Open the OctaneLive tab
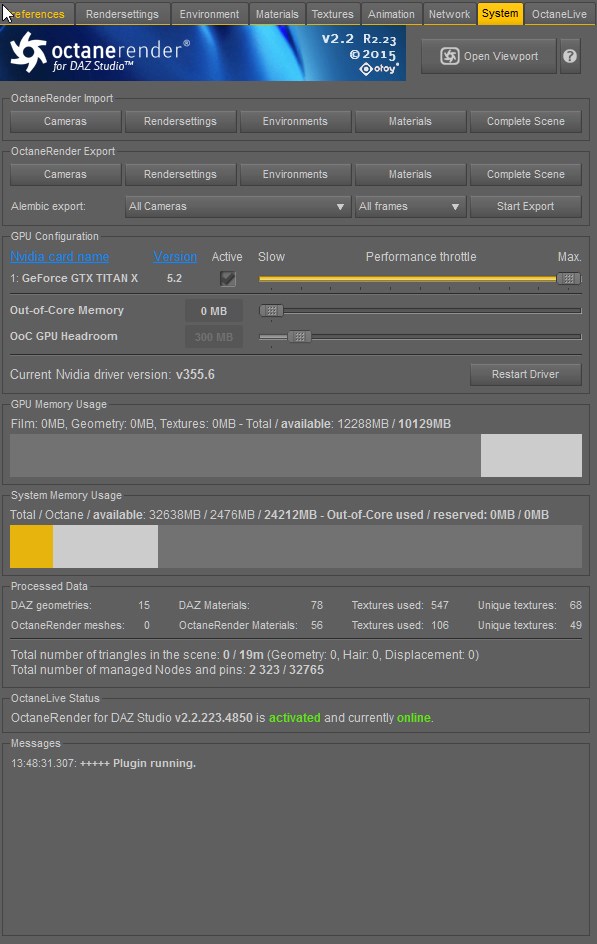Image resolution: width=597 pixels, height=944 pixels. [x=559, y=14]
